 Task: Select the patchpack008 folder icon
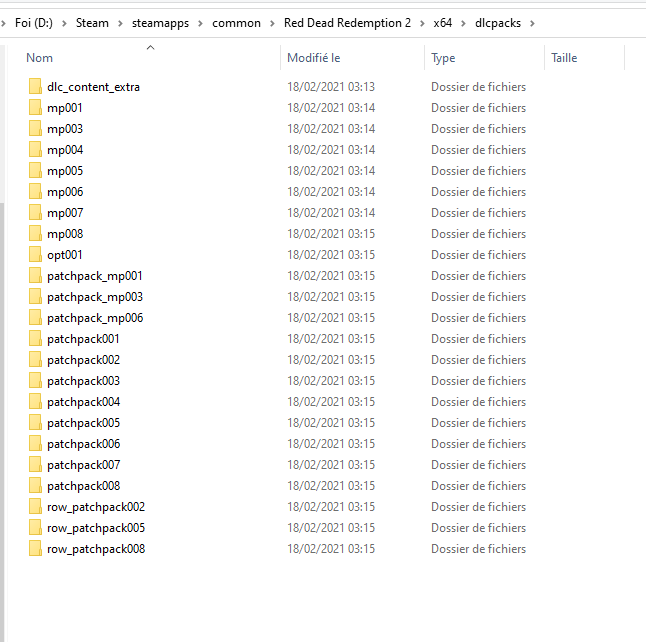tap(35, 486)
